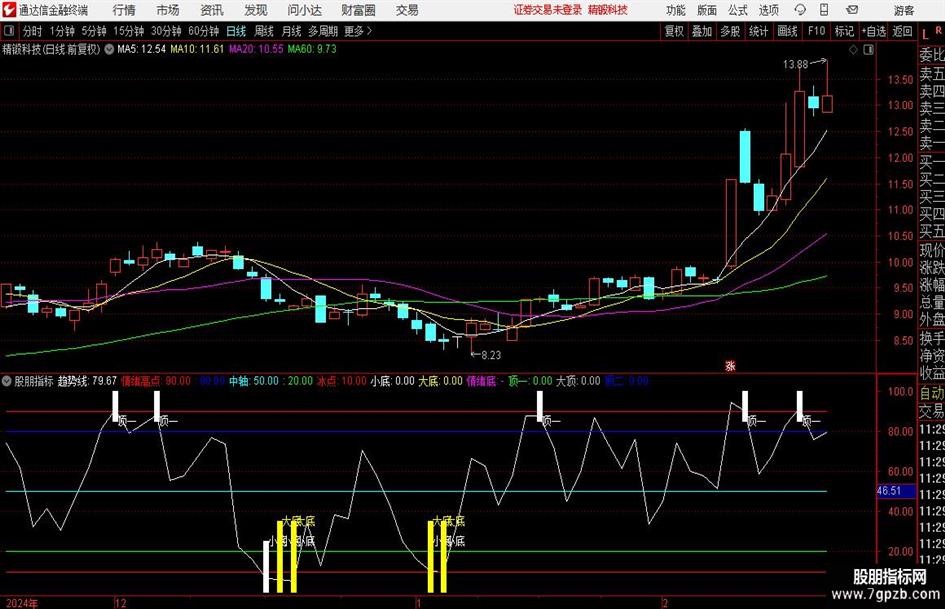Open the mobile phone icon
The width and height of the screenshot is (945, 609).
(824, 10)
